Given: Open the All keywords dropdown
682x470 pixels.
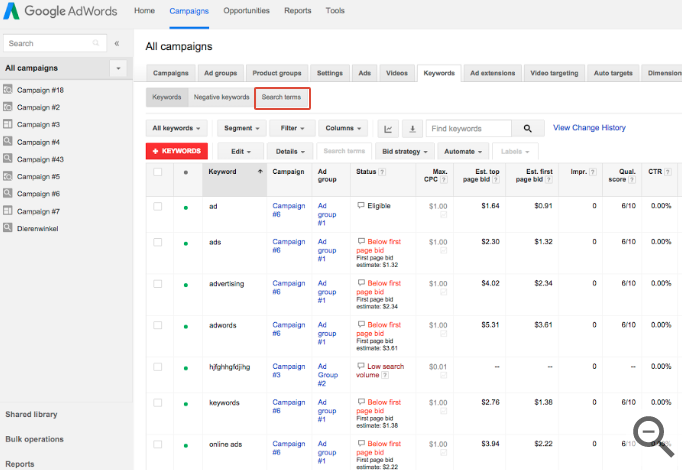Looking at the screenshot, I should click(x=176, y=128).
